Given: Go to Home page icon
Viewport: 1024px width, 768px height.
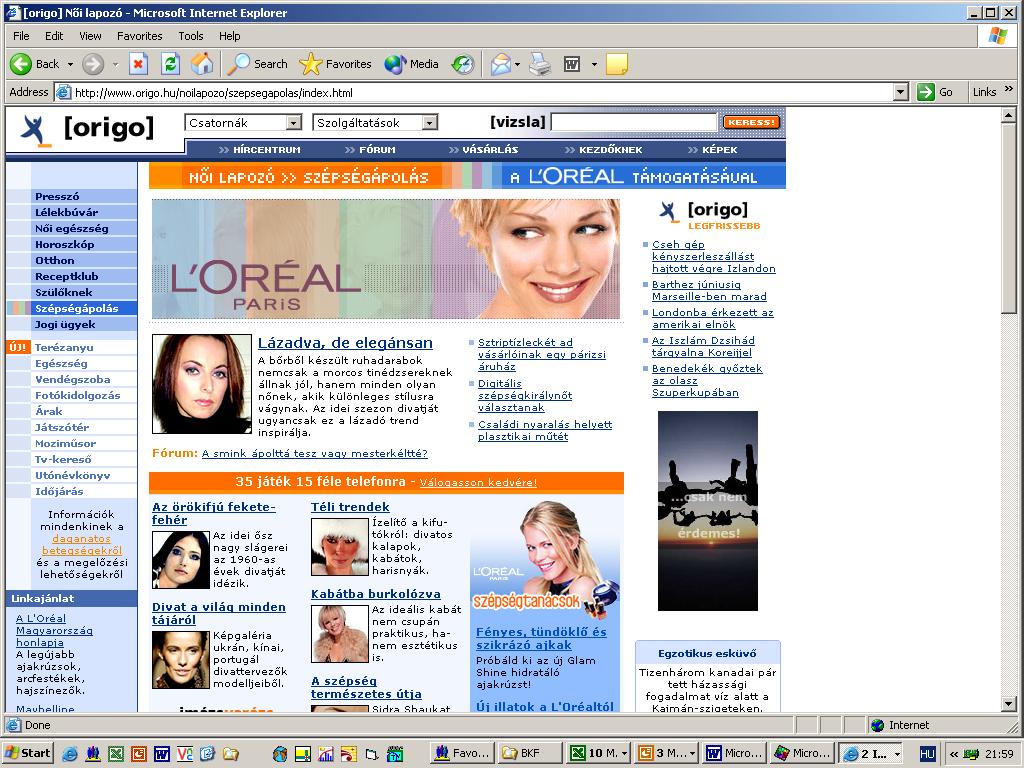Looking at the screenshot, I should point(202,64).
